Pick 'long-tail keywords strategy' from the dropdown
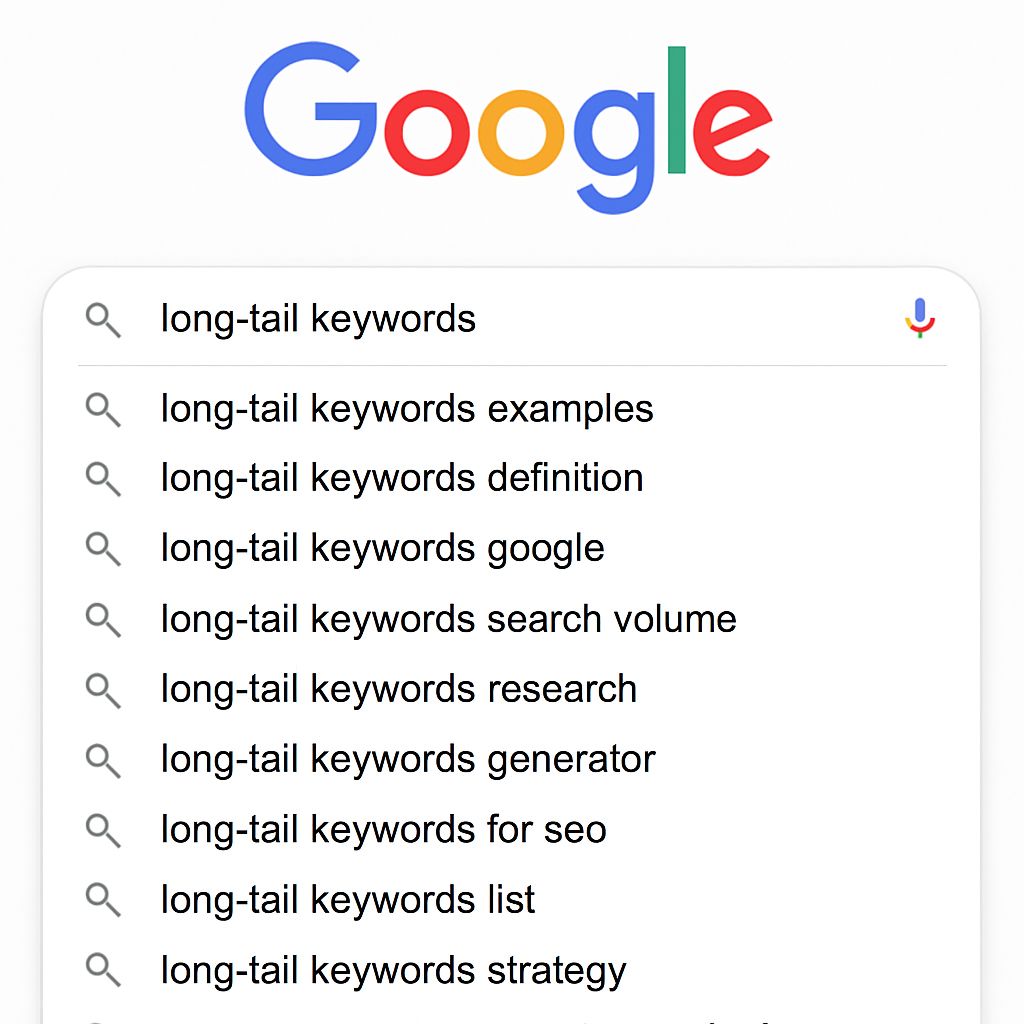Viewport: 1024px width, 1024px height. [392, 971]
